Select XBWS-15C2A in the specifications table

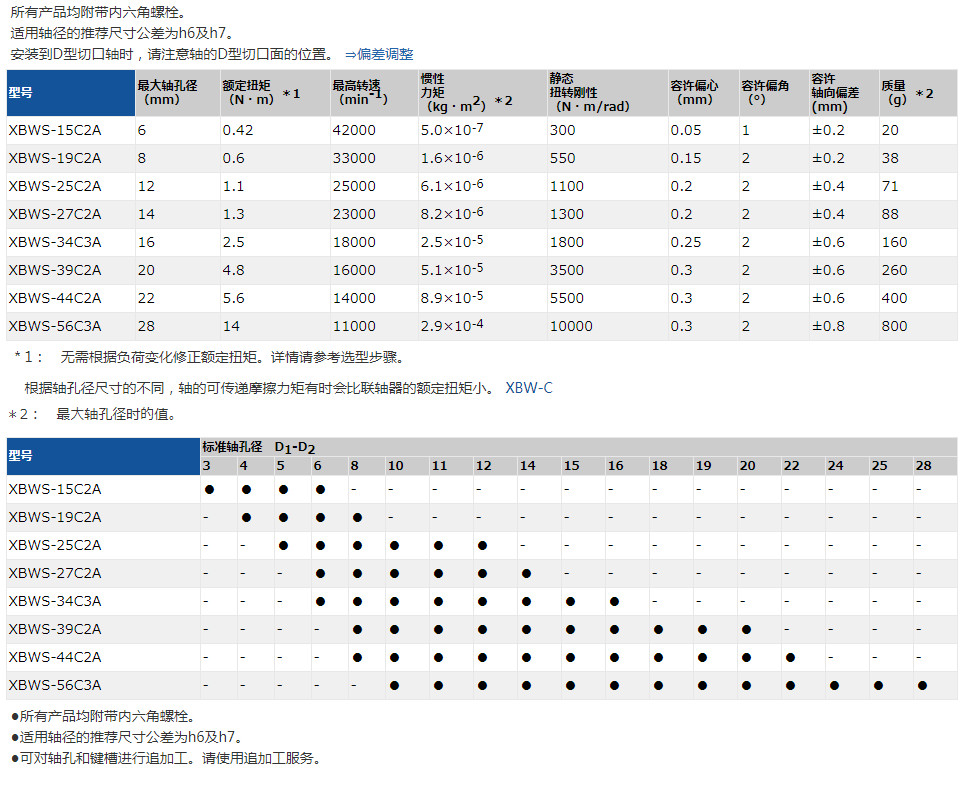(55, 130)
